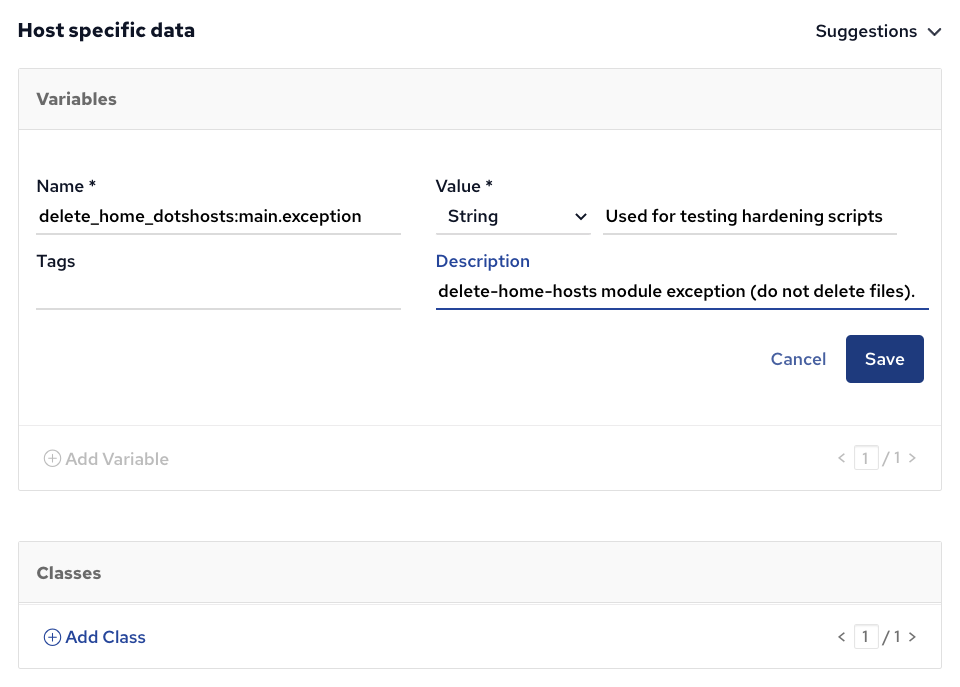This screenshot has width=960, height=687.
Task: Go to previous page in Variables pagination
Action: pos(842,459)
